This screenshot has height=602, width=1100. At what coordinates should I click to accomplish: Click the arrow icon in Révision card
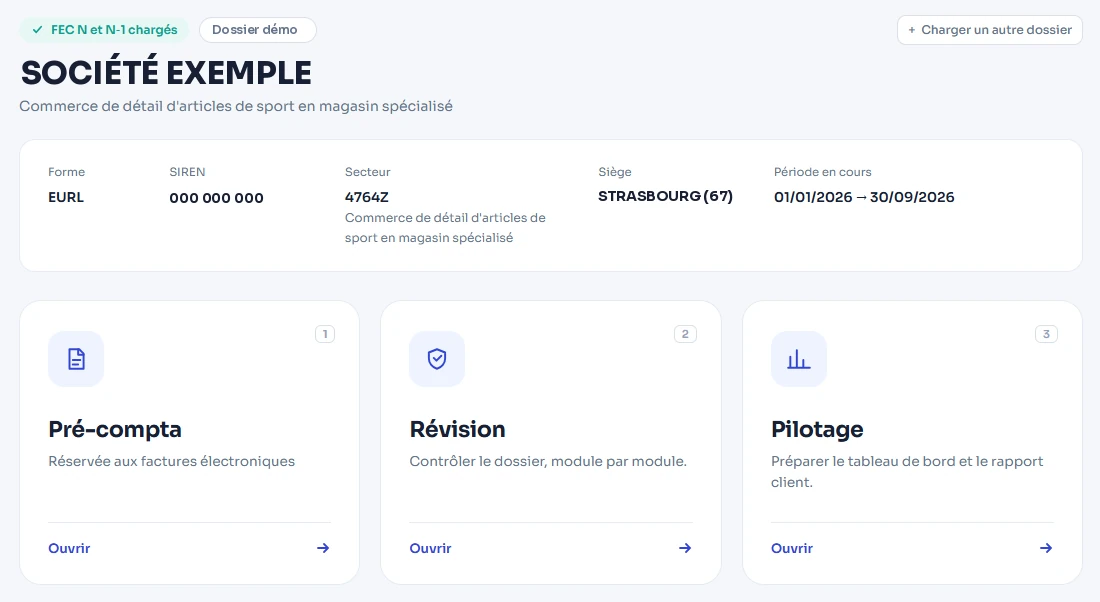pyautogui.click(x=685, y=548)
